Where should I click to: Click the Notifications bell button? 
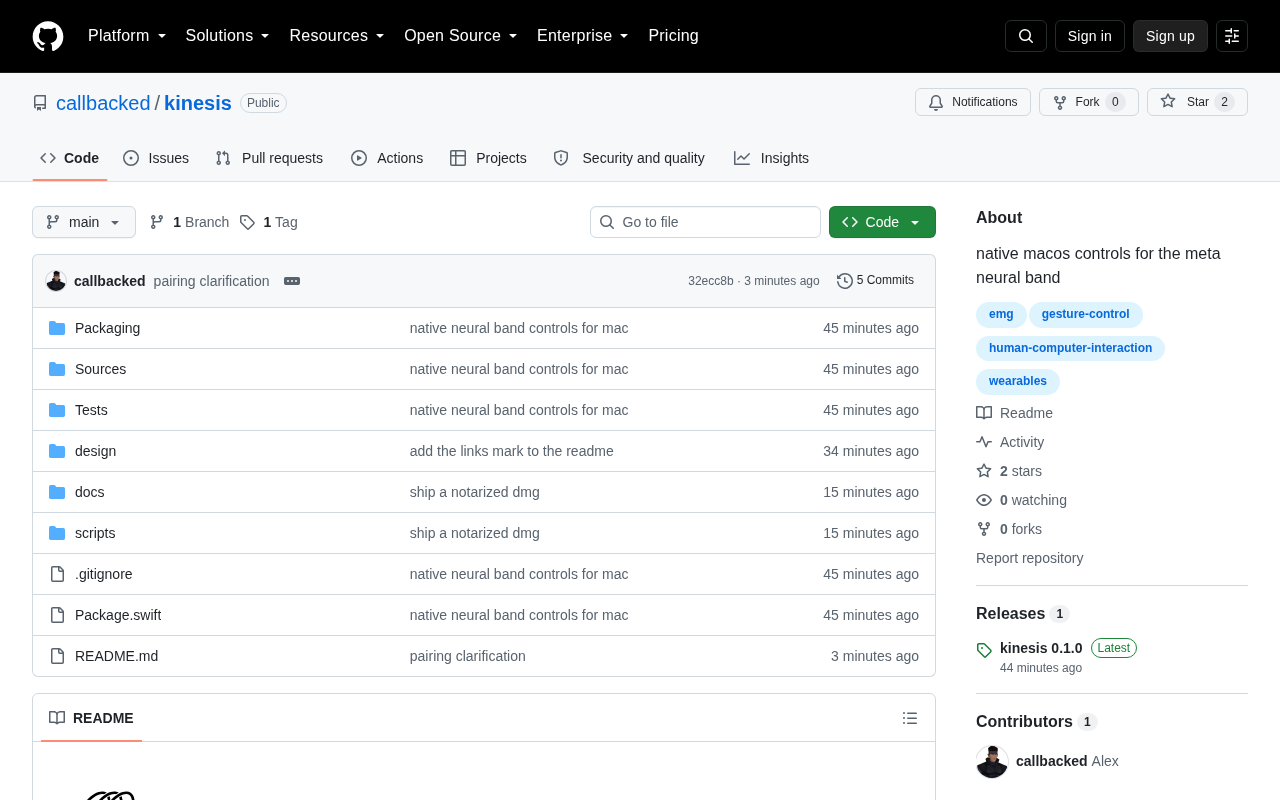point(973,102)
